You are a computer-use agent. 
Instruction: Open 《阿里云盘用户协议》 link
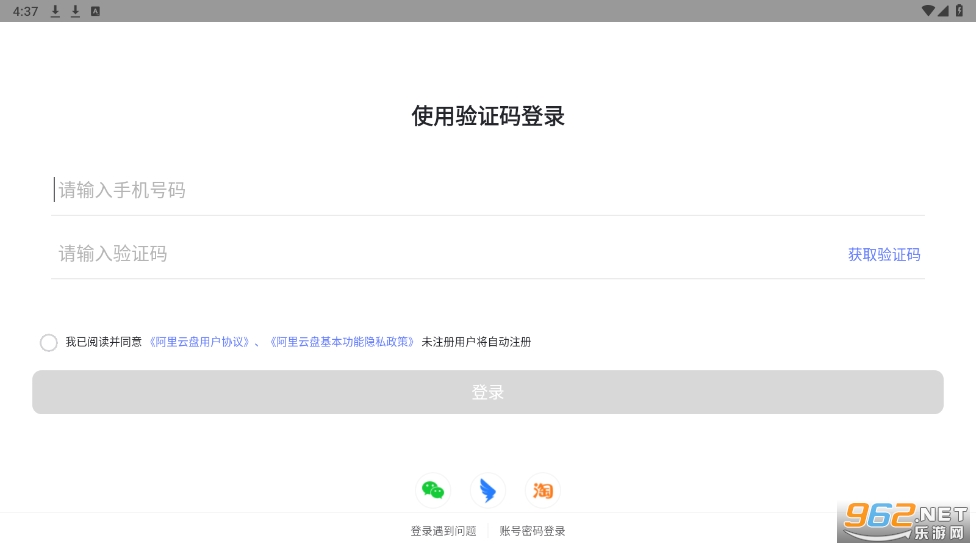pyautogui.click(x=199, y=342)
